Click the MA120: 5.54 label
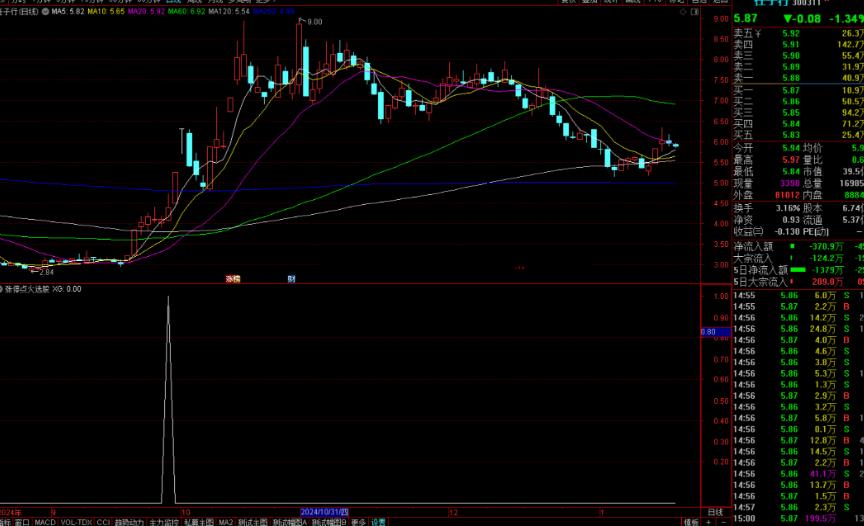 tap(229, 11)
